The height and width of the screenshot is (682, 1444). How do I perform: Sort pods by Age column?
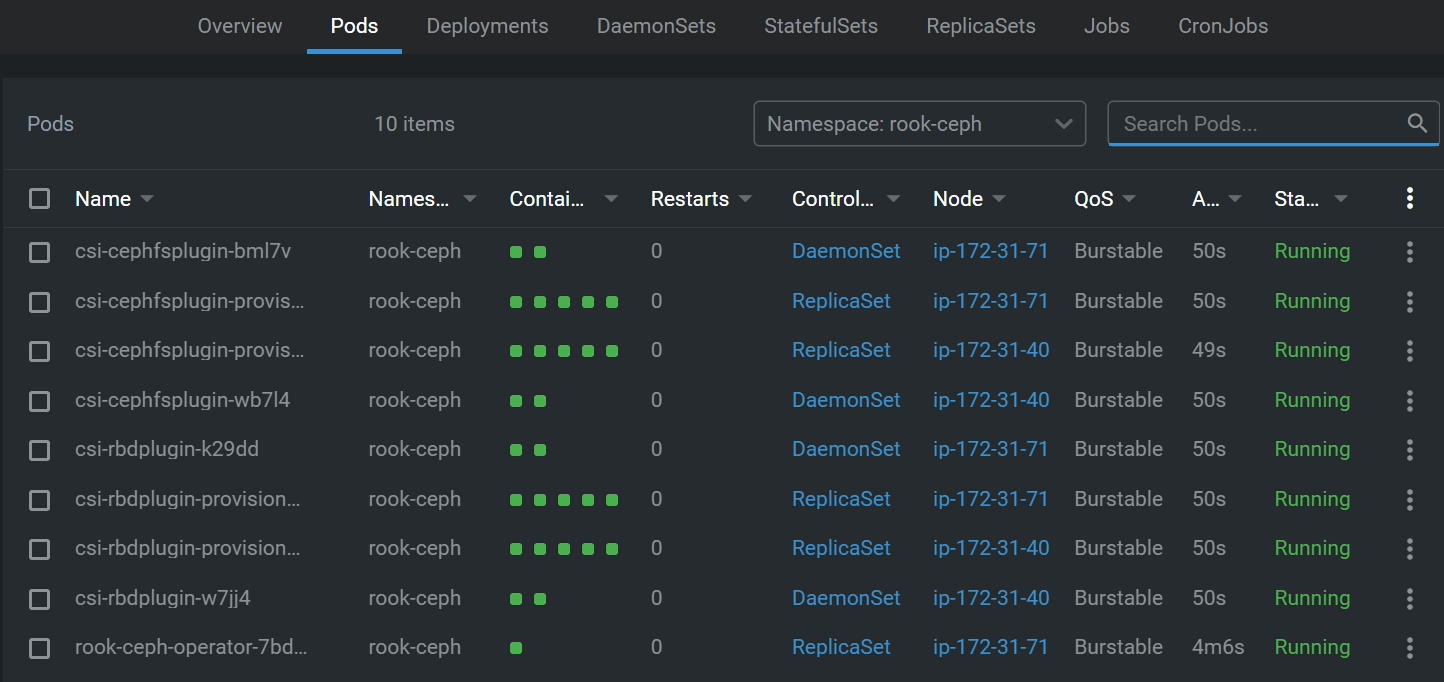pos(1216,199)
